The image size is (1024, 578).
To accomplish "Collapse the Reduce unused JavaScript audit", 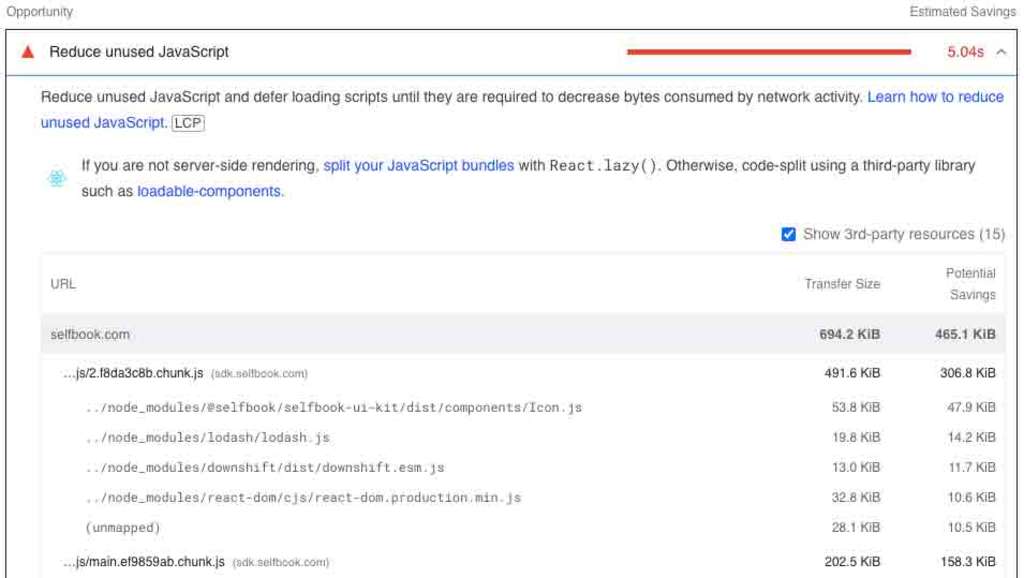I will click(1001, 52).
